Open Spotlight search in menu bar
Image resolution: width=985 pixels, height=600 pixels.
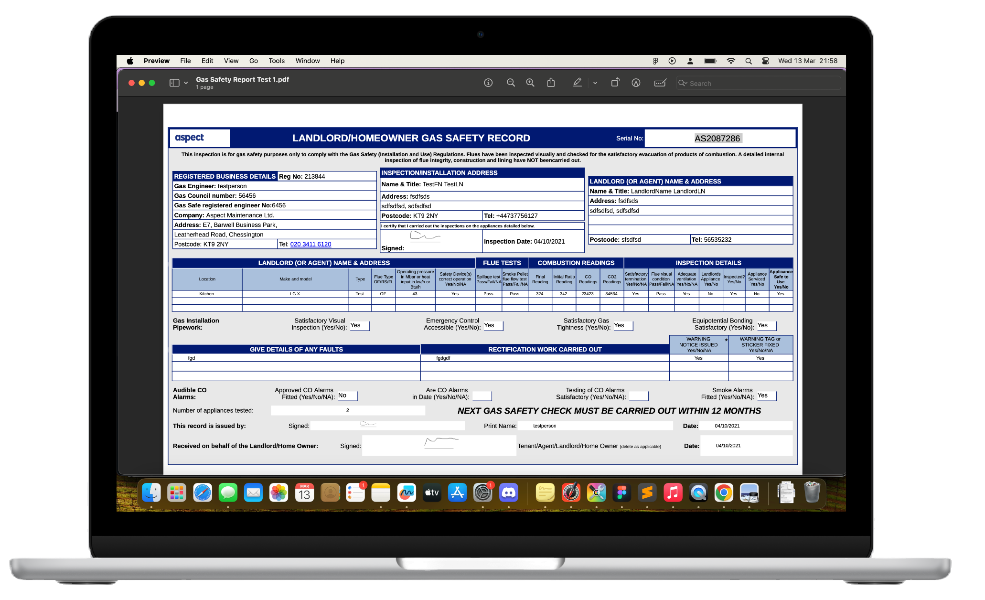point(748,61)
